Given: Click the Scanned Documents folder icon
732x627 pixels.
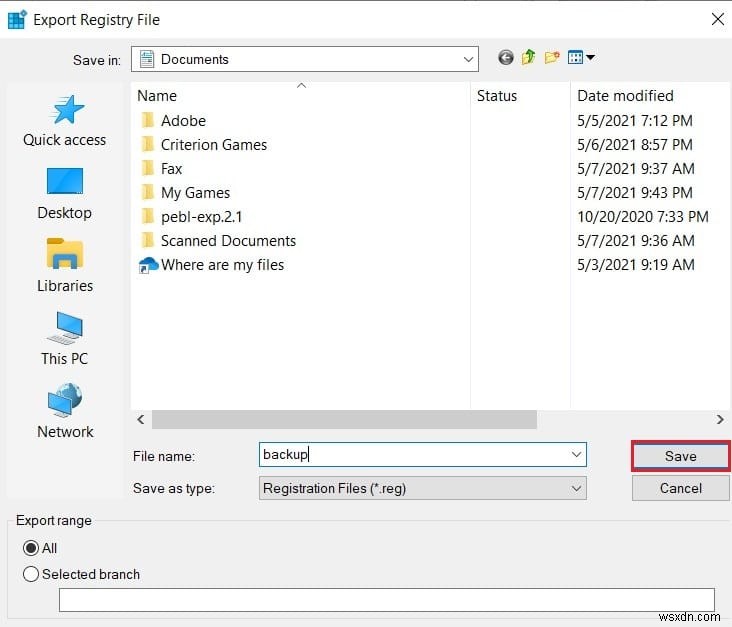Looking at the screenshot, I should pyautogui.click(x=148, y=240).
